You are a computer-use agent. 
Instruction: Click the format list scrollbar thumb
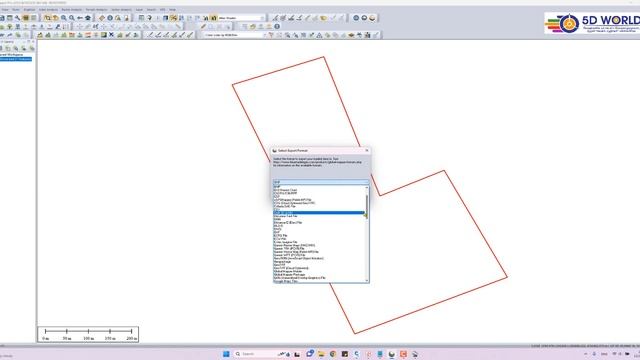[x=367, y=207]
